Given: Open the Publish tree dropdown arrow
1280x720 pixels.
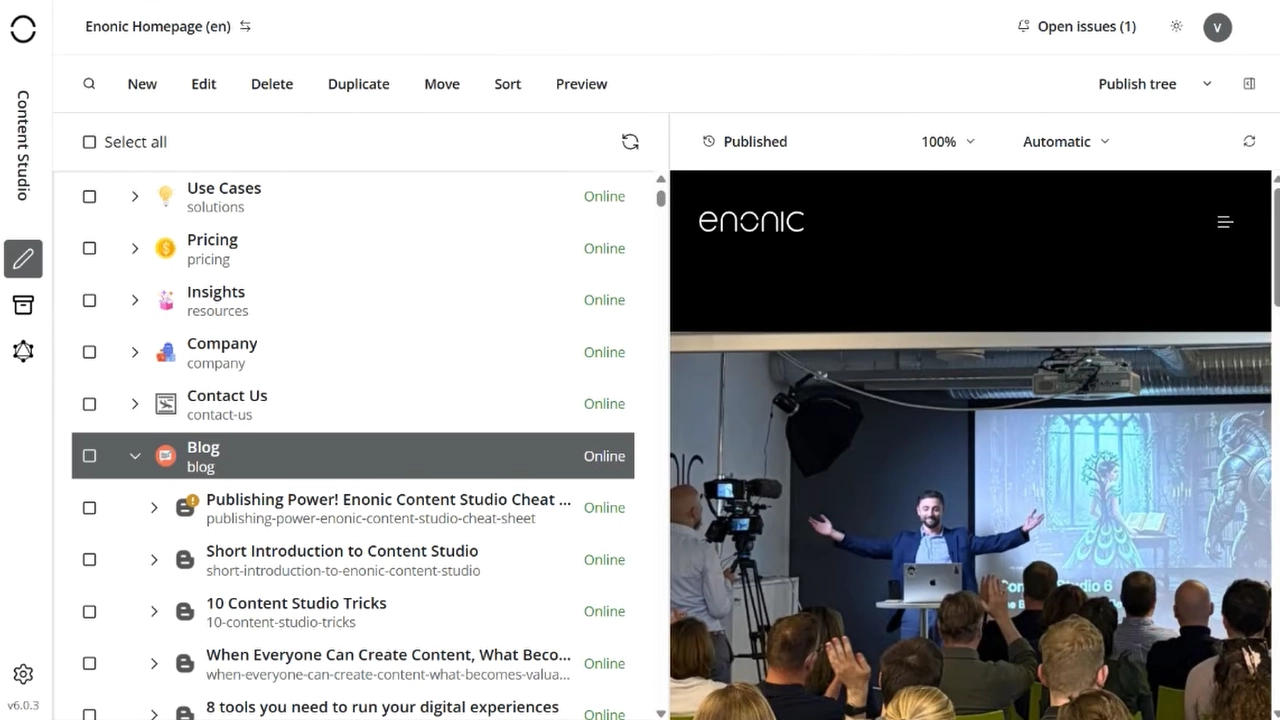Looking at the screenshot, I should point(1207,84).
